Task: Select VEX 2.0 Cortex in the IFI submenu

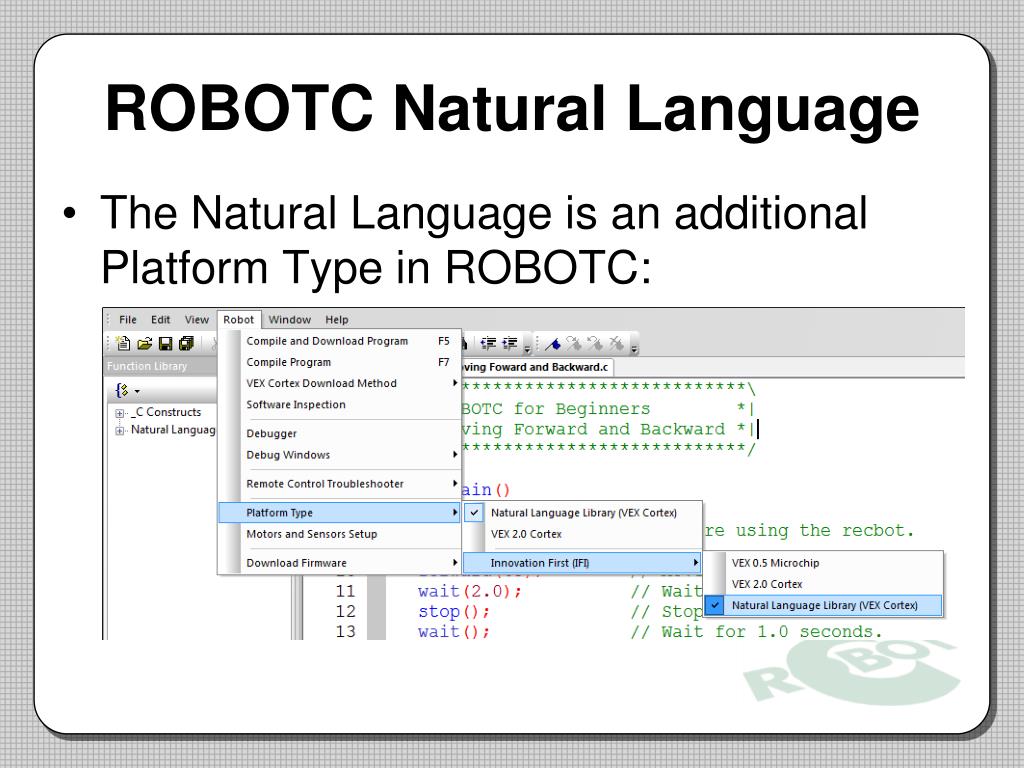Action: (x=824, y=584)
